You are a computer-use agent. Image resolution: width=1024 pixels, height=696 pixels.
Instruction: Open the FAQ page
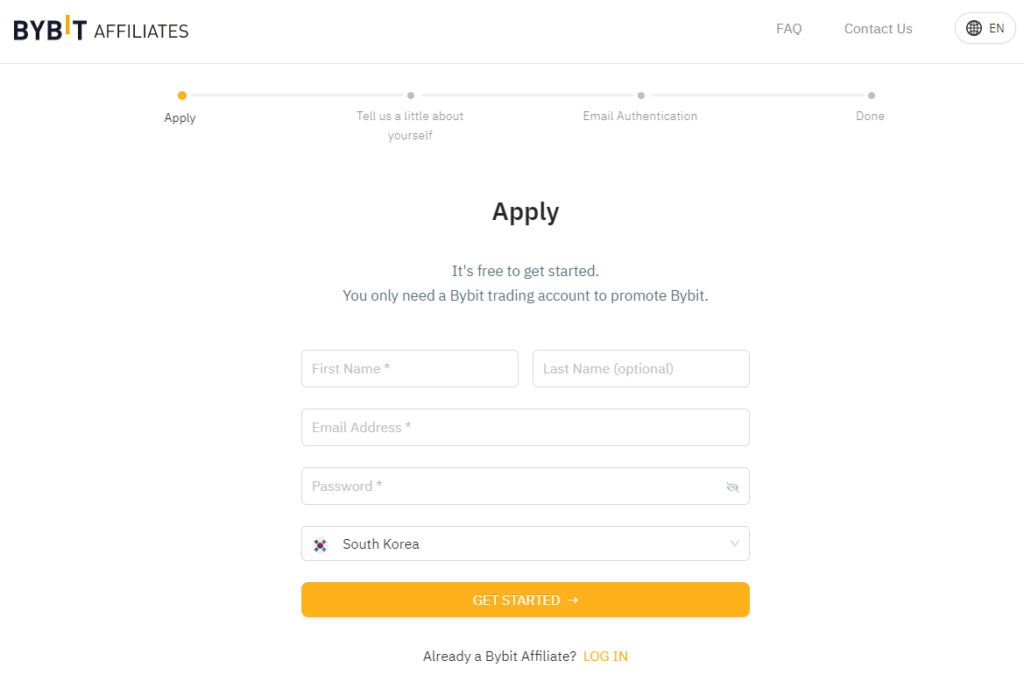pos(788,29)
